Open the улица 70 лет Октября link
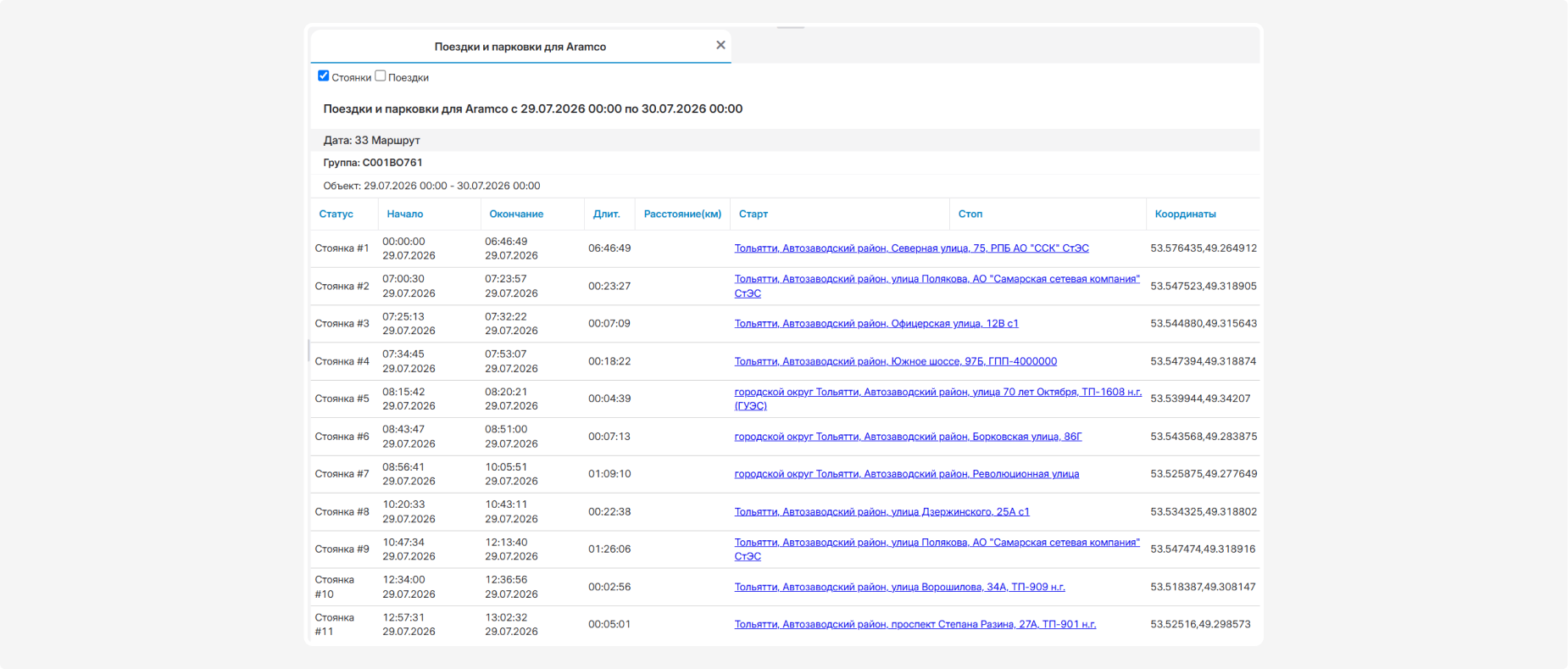The width and height of the screenshot is (1568, 669). pyautogui.click(x=937, y=399)
